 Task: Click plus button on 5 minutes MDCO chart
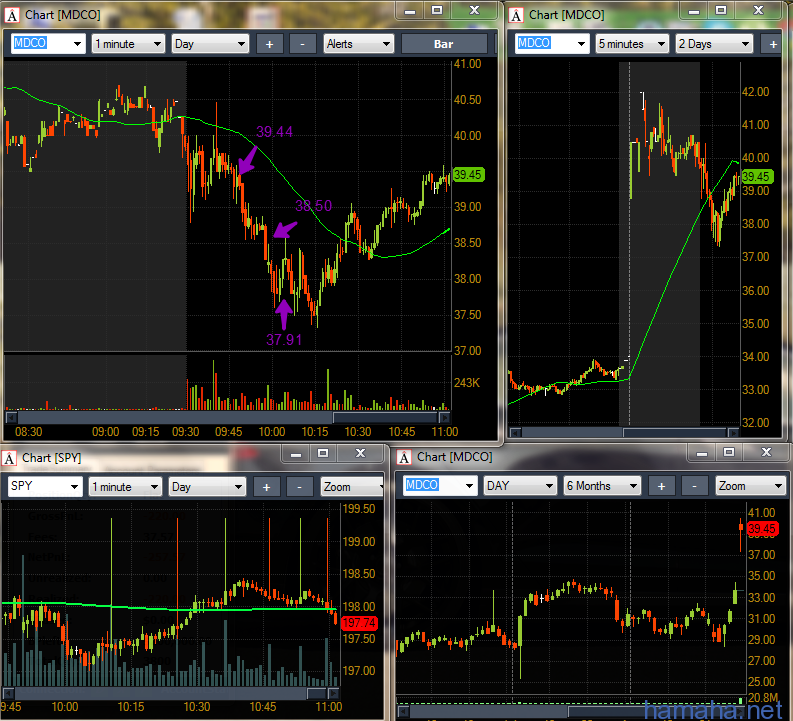click(x=773, y=44)
